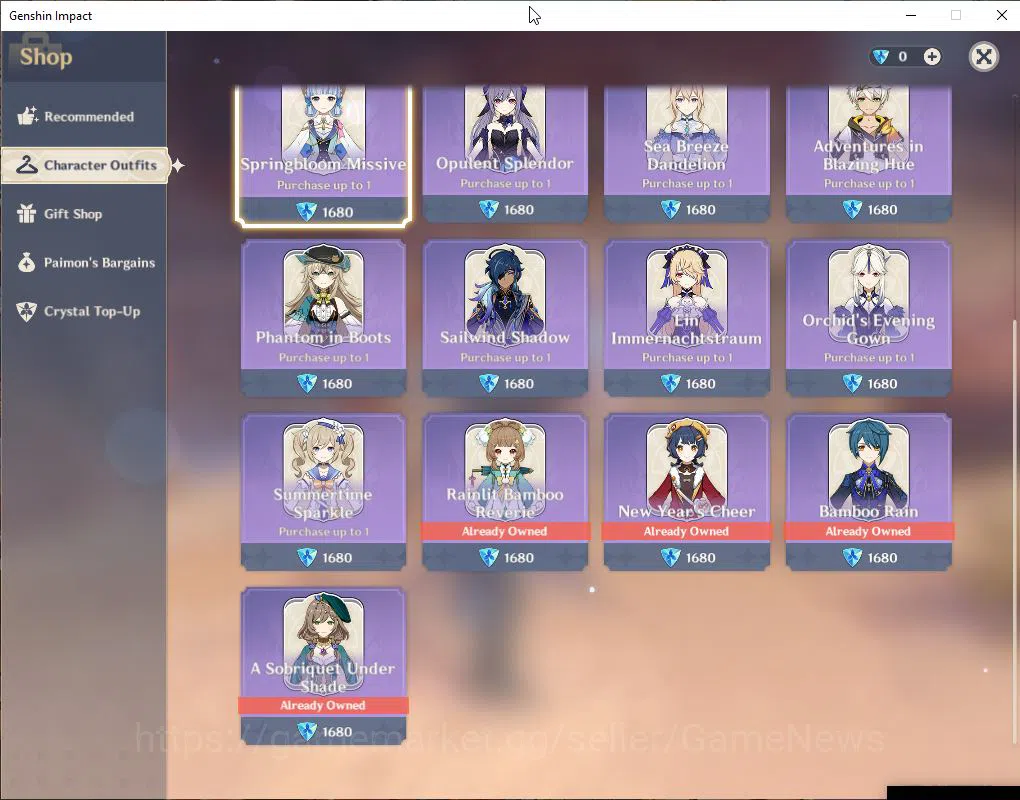Open the Recommended shop section

click(x=83, y=116)
